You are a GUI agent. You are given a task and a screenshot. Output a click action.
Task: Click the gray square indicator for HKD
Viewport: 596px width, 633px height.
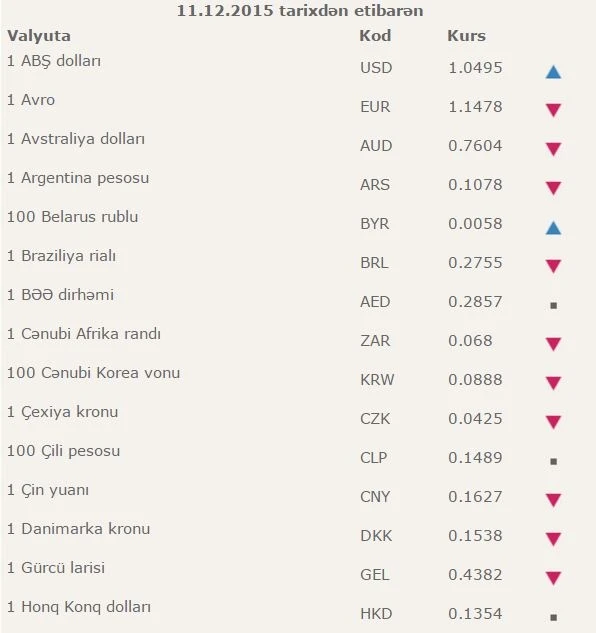tap(554, 617)
